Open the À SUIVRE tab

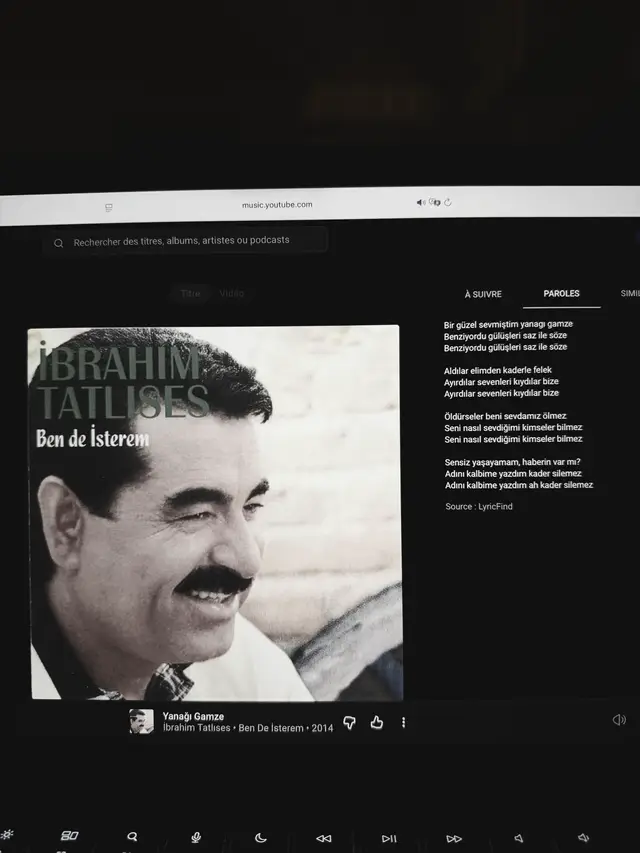483,294
